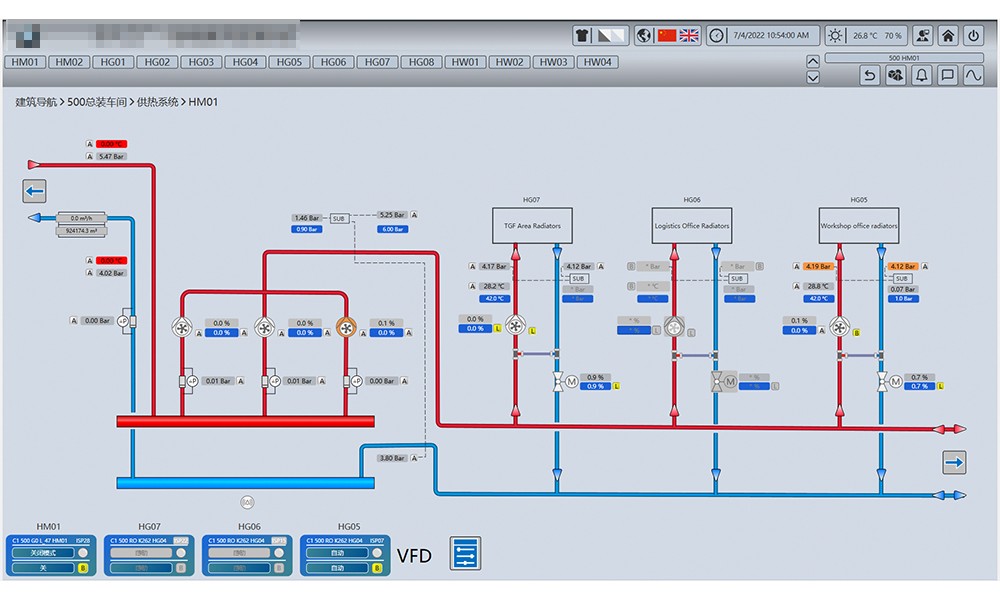This screenshot has height=600, width=1000.
Task: Select the orange highlighted pump icon
Action: (x=346, y=327)
